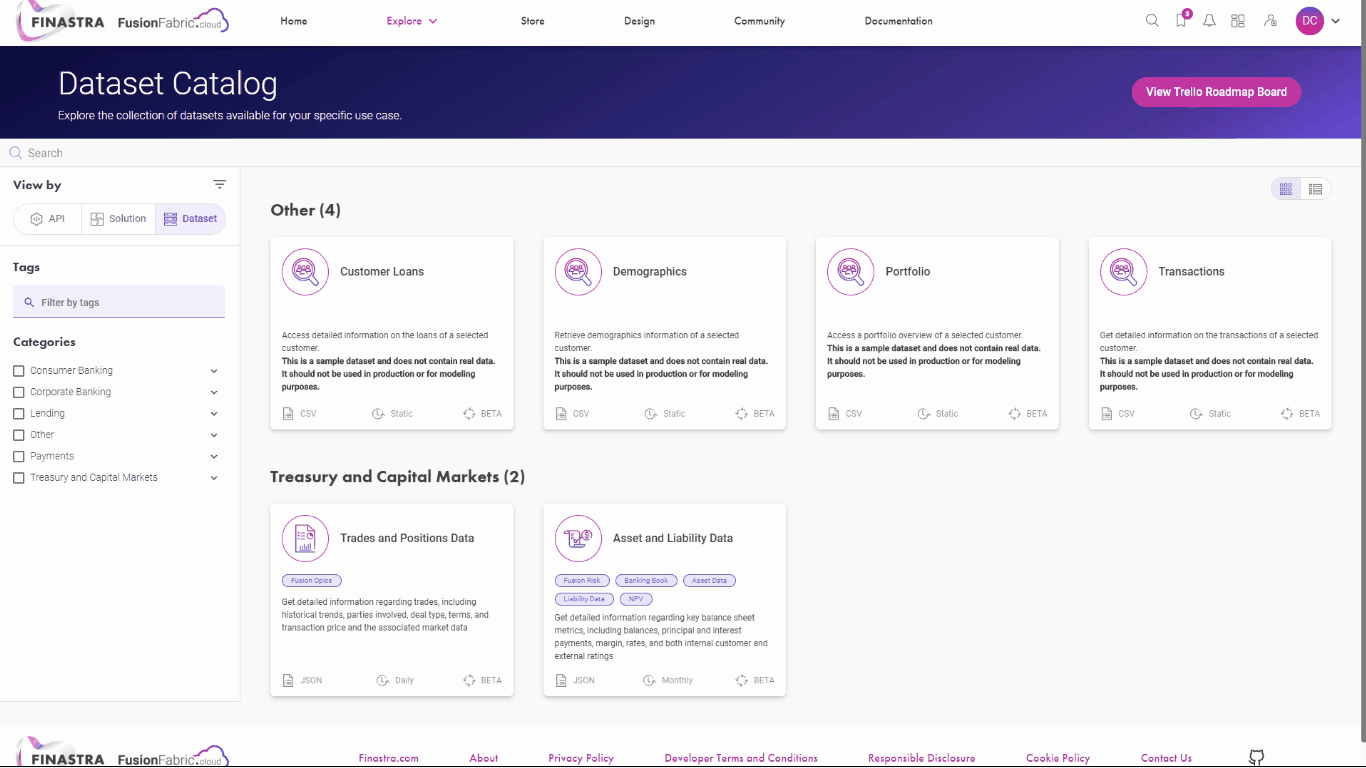This screenshot has height=768, width=1366.
Task: Check the Consumer Banking category
Action: (x=18, y=371)
